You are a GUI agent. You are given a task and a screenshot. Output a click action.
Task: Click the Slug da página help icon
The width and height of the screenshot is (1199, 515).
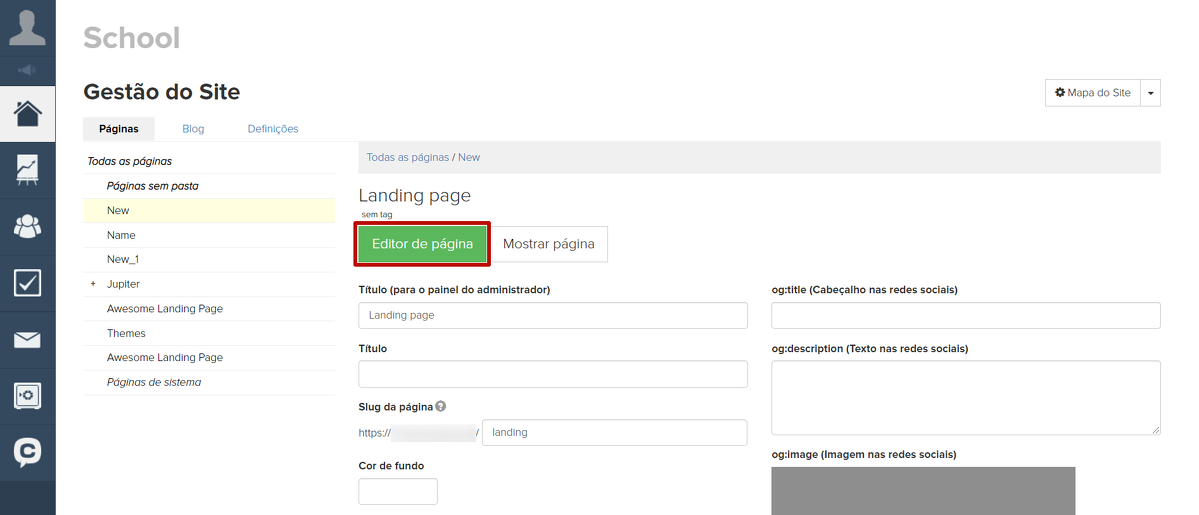tap(441, 407)
